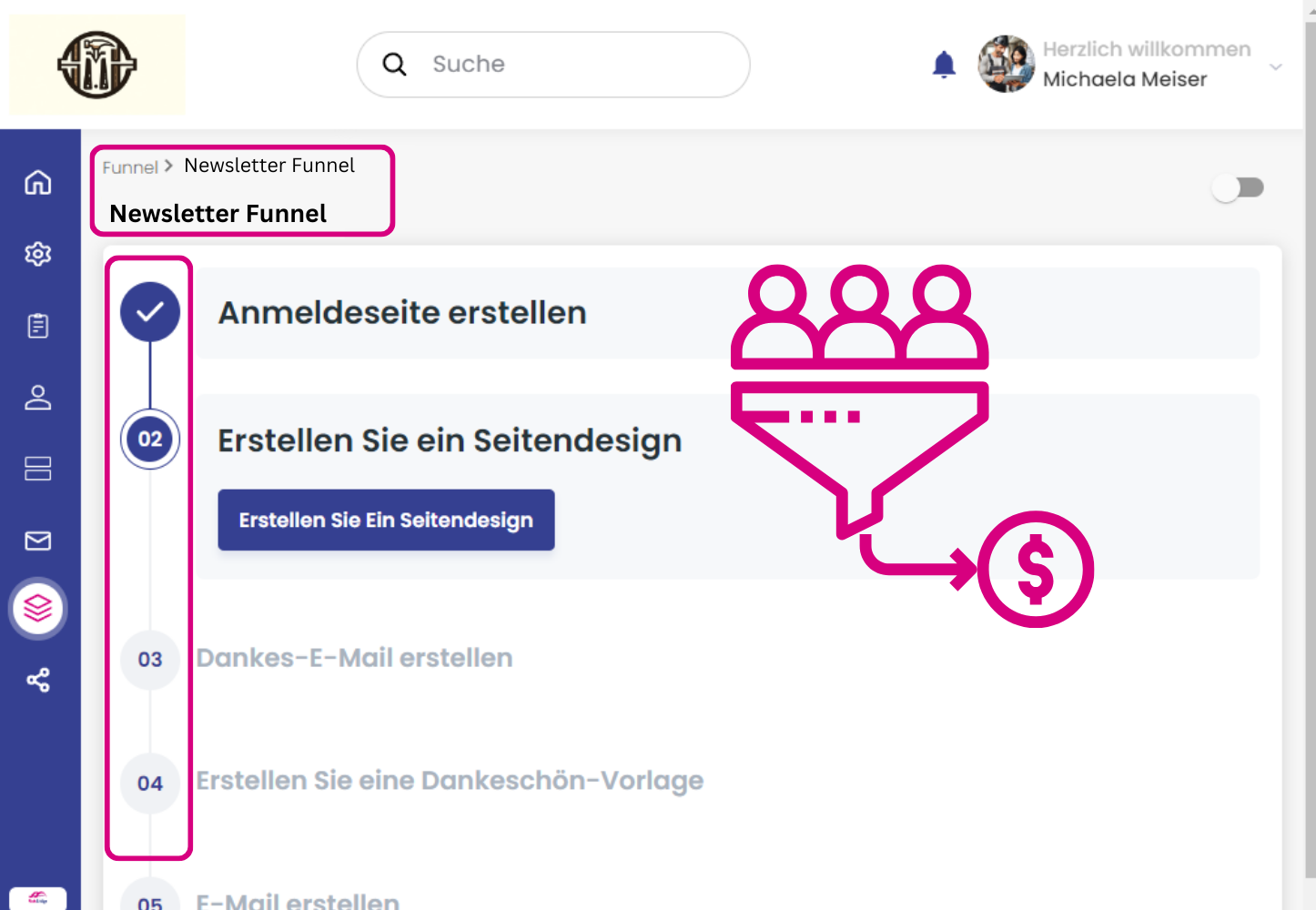Screen dimensions: 1316x910
Task: Click Michaela Meiser's profile avatar
Action: coord(1006,65)
